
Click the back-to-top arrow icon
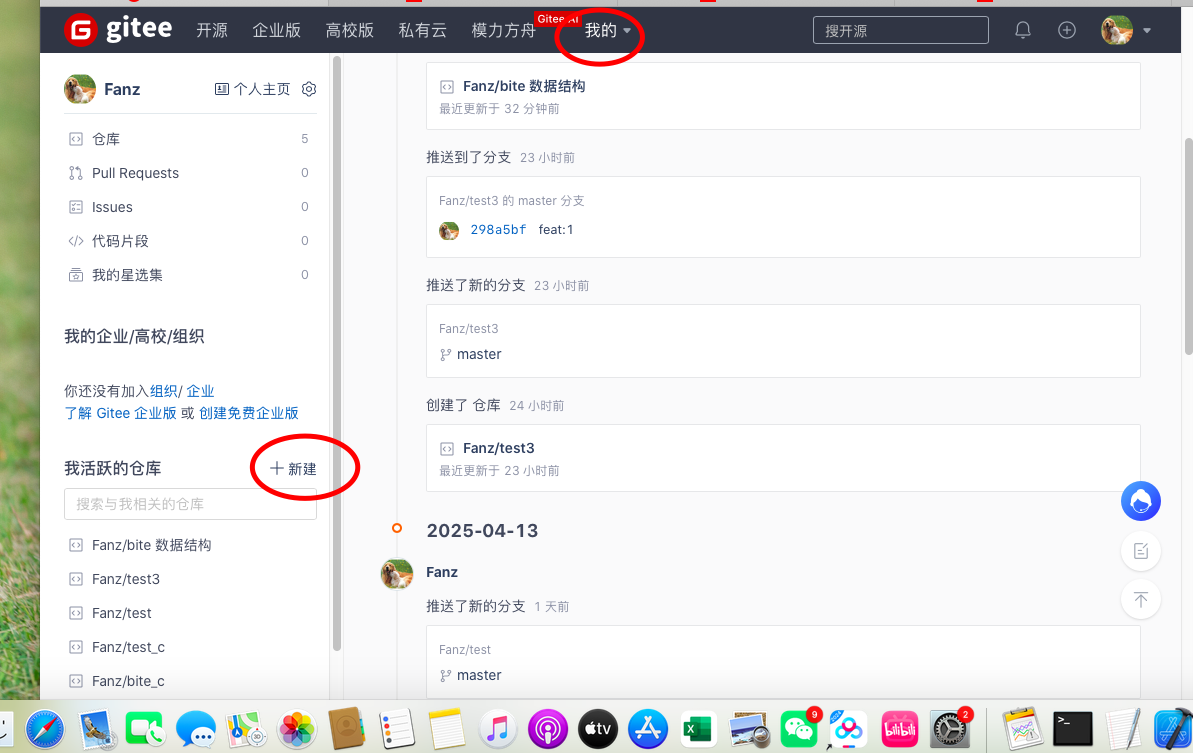click(1140, 599)
